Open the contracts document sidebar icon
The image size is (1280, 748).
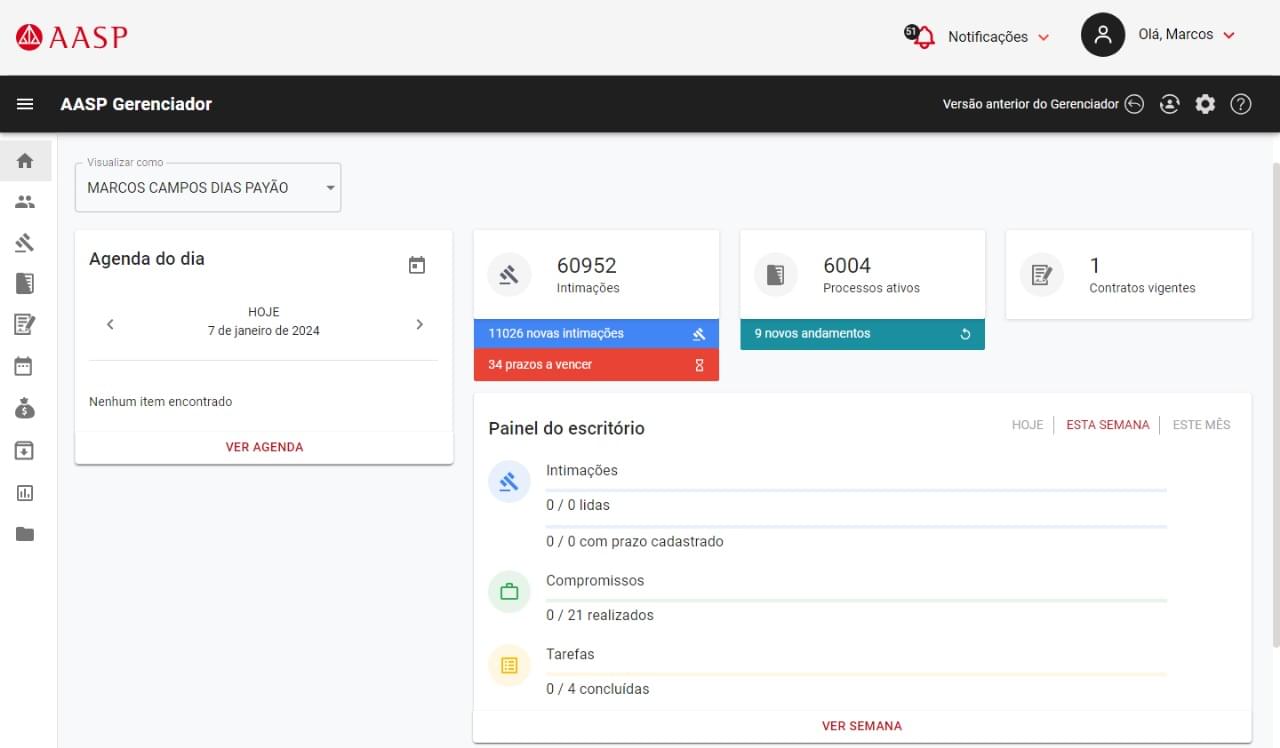(x=25, y=324)
